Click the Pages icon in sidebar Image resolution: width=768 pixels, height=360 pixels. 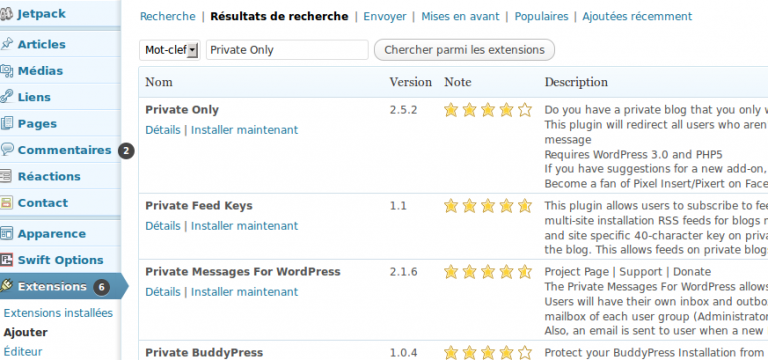pos(6,123)
